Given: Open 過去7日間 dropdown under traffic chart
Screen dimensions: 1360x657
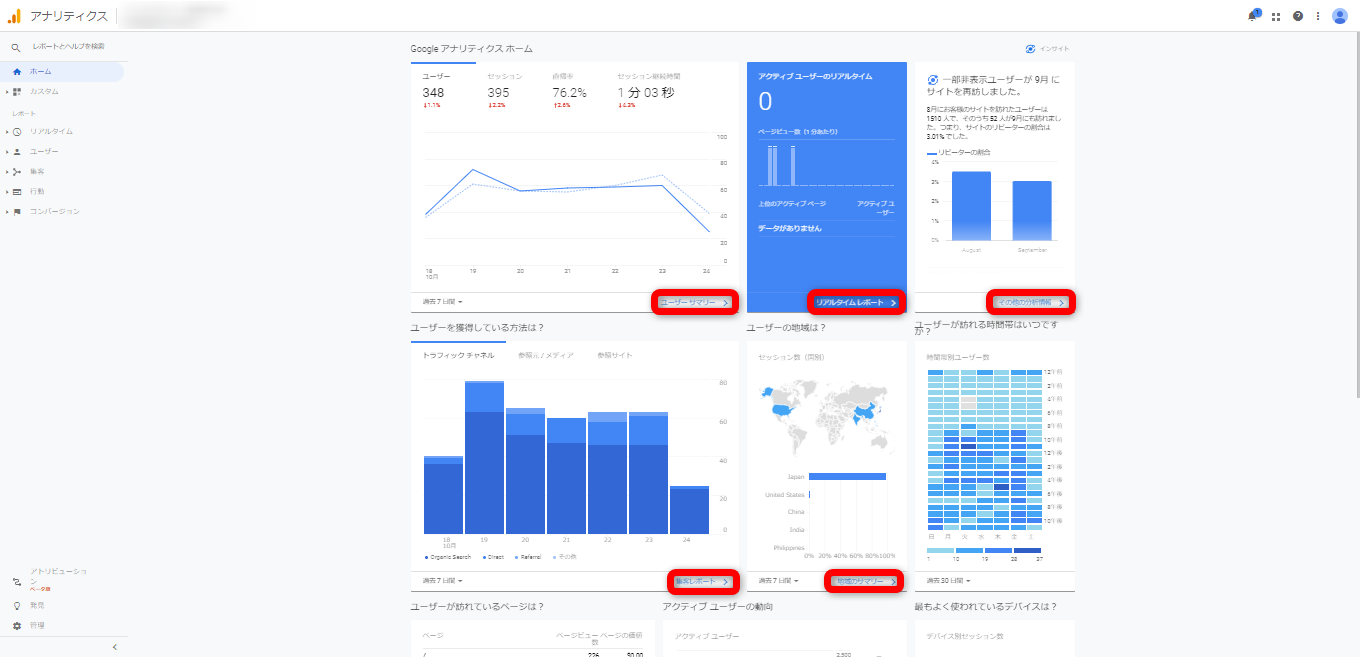Looking at the screenshot, I should click(442, 580).
